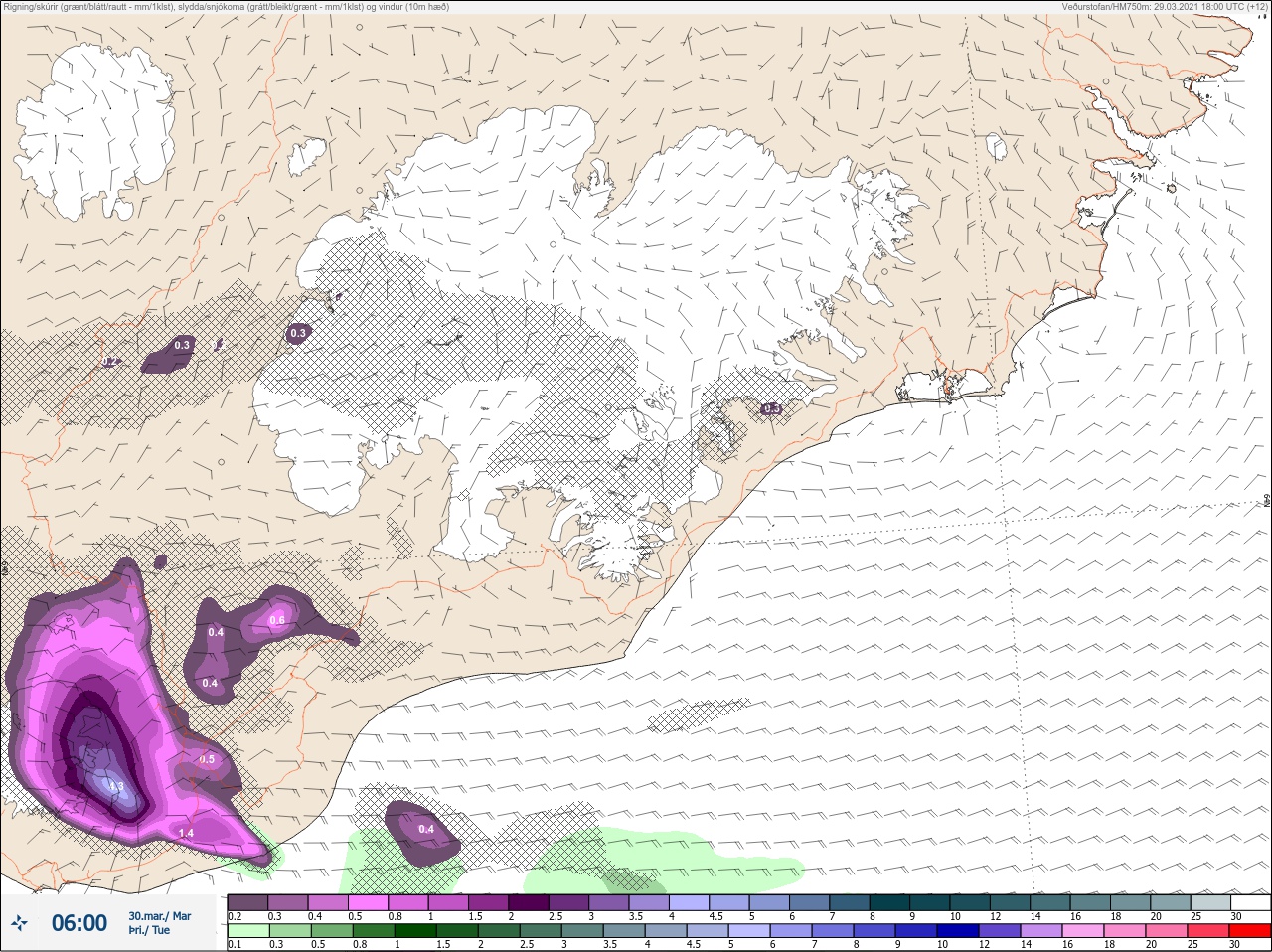Pick the bright pink snow swatch between 0.5 and 0.8

click(x=368, y=902)
